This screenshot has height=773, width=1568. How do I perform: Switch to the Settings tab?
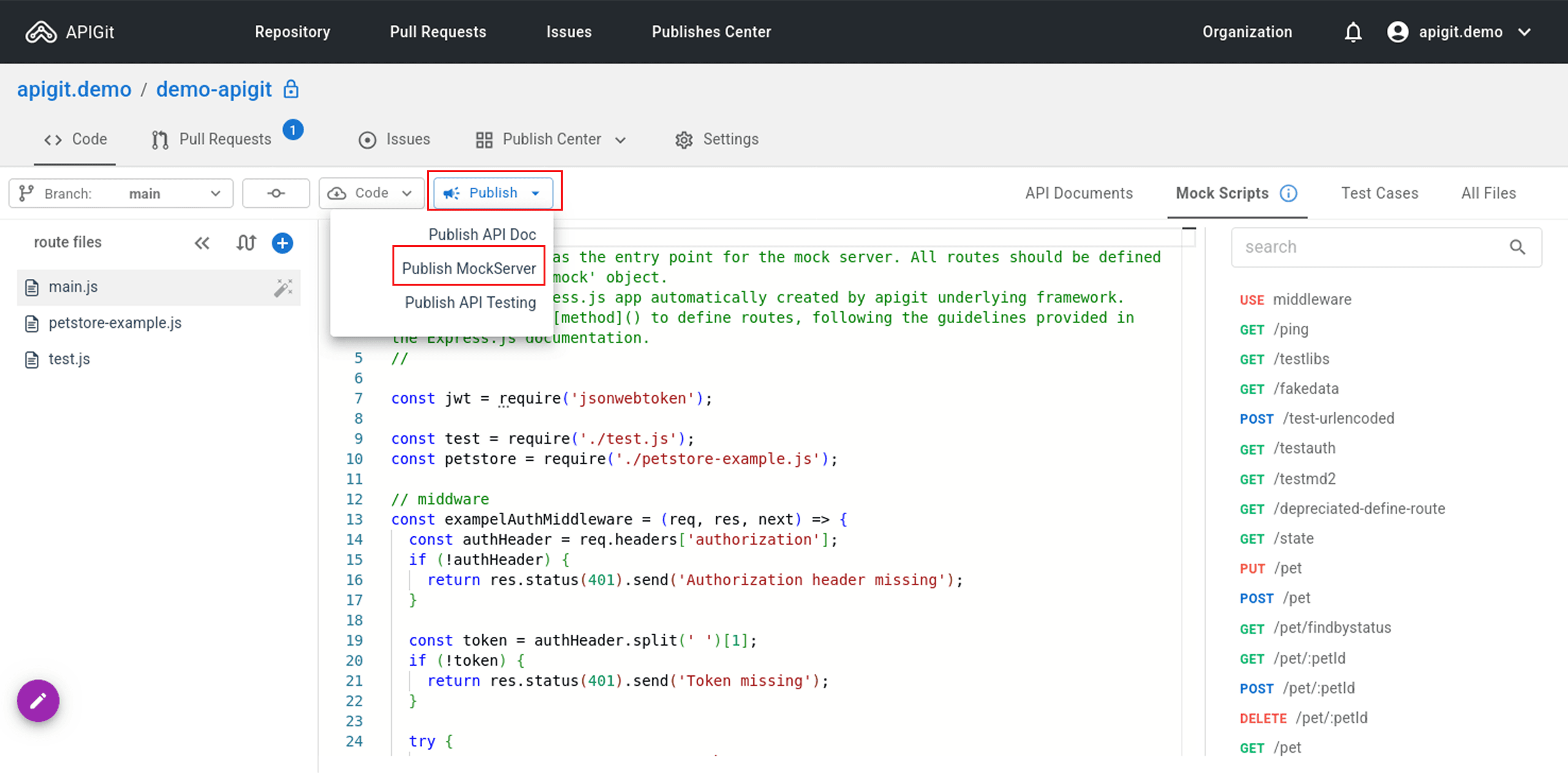(717, 139)
